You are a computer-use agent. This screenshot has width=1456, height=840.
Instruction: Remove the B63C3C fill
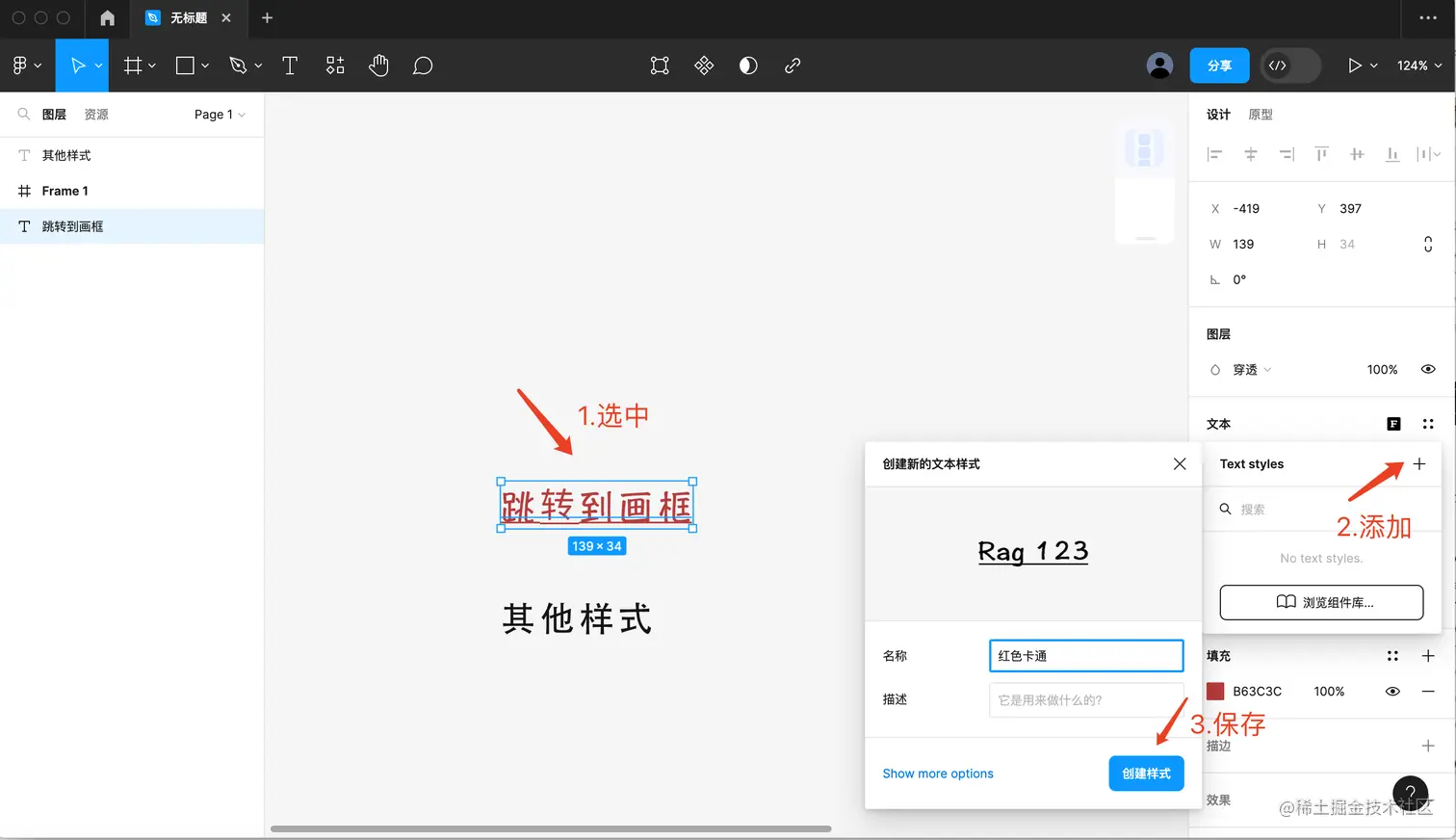[1428, 692]
